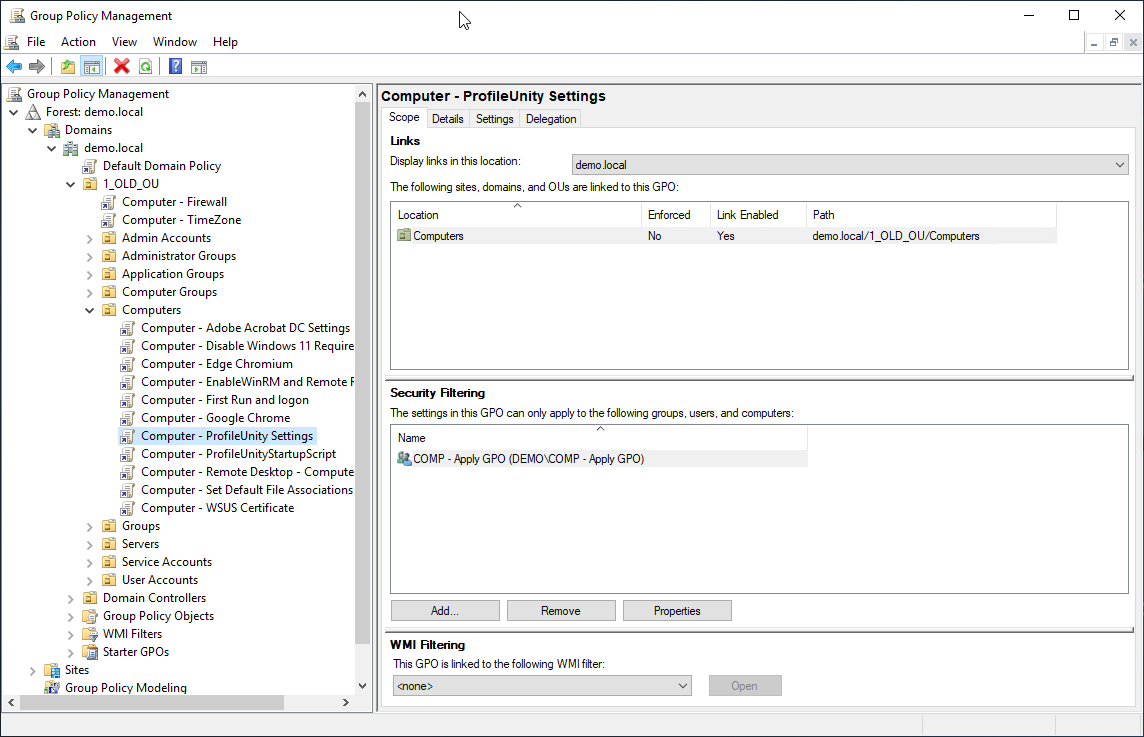Screen dimensions: 1144x737
Task: Select the Groups OU in tree
Action: click(x=141, y=526)
